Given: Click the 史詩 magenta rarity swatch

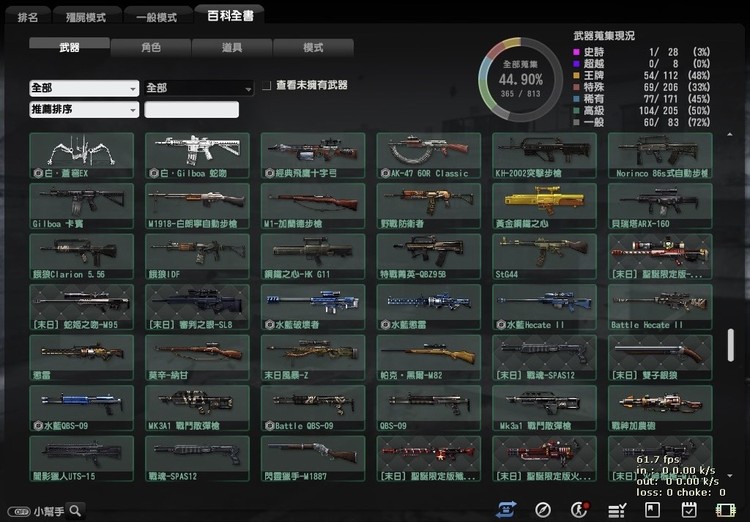Looking at the screenshot, I should pyautogui.click(x=576, y=52).
